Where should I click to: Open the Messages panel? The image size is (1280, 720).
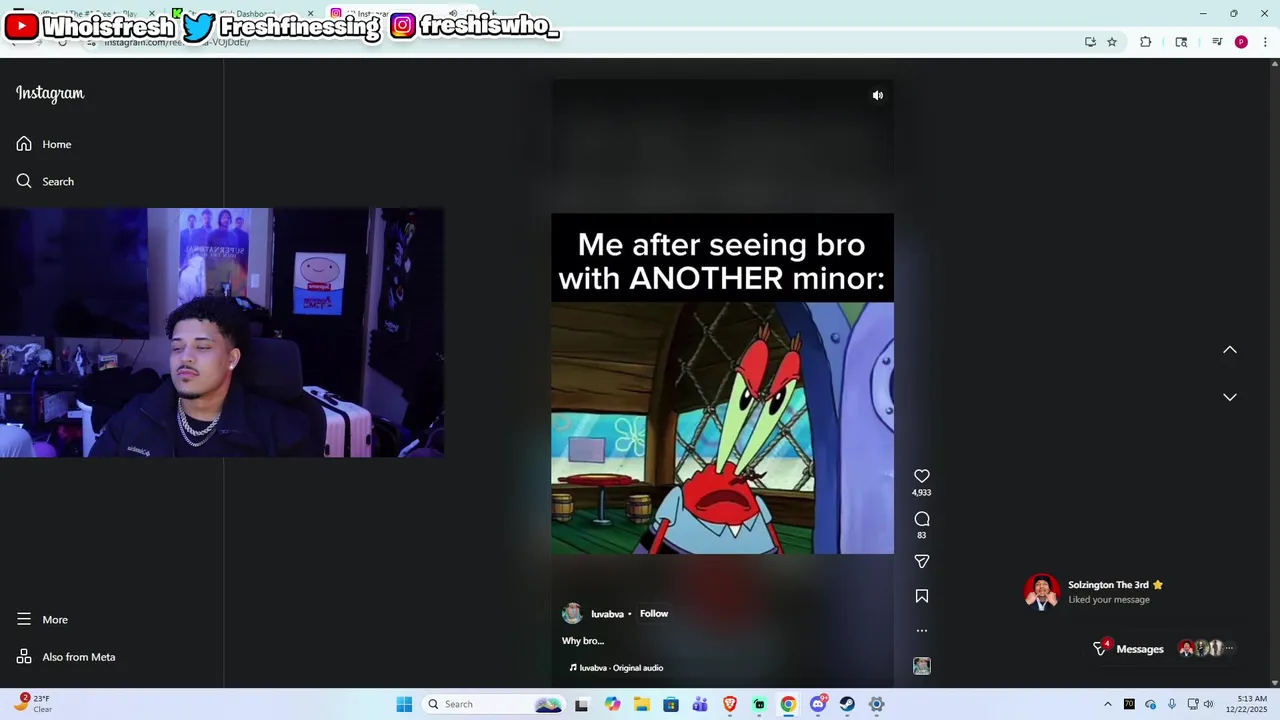click(x=1140, y=649)
